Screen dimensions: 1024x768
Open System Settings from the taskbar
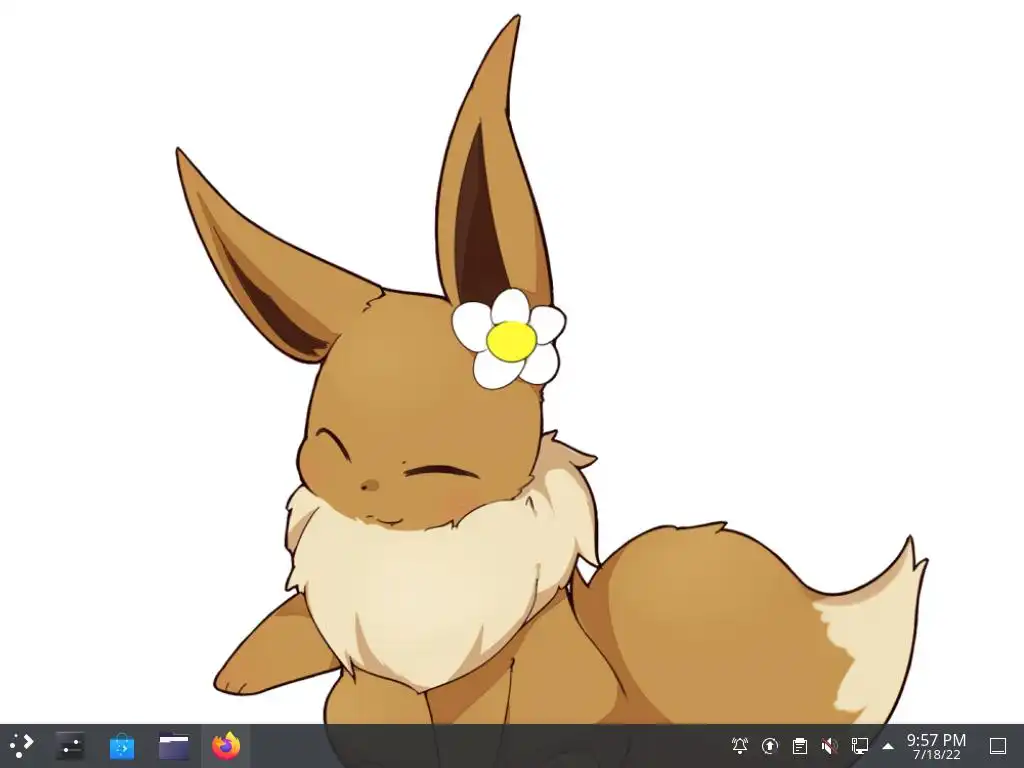click(69, 746)
